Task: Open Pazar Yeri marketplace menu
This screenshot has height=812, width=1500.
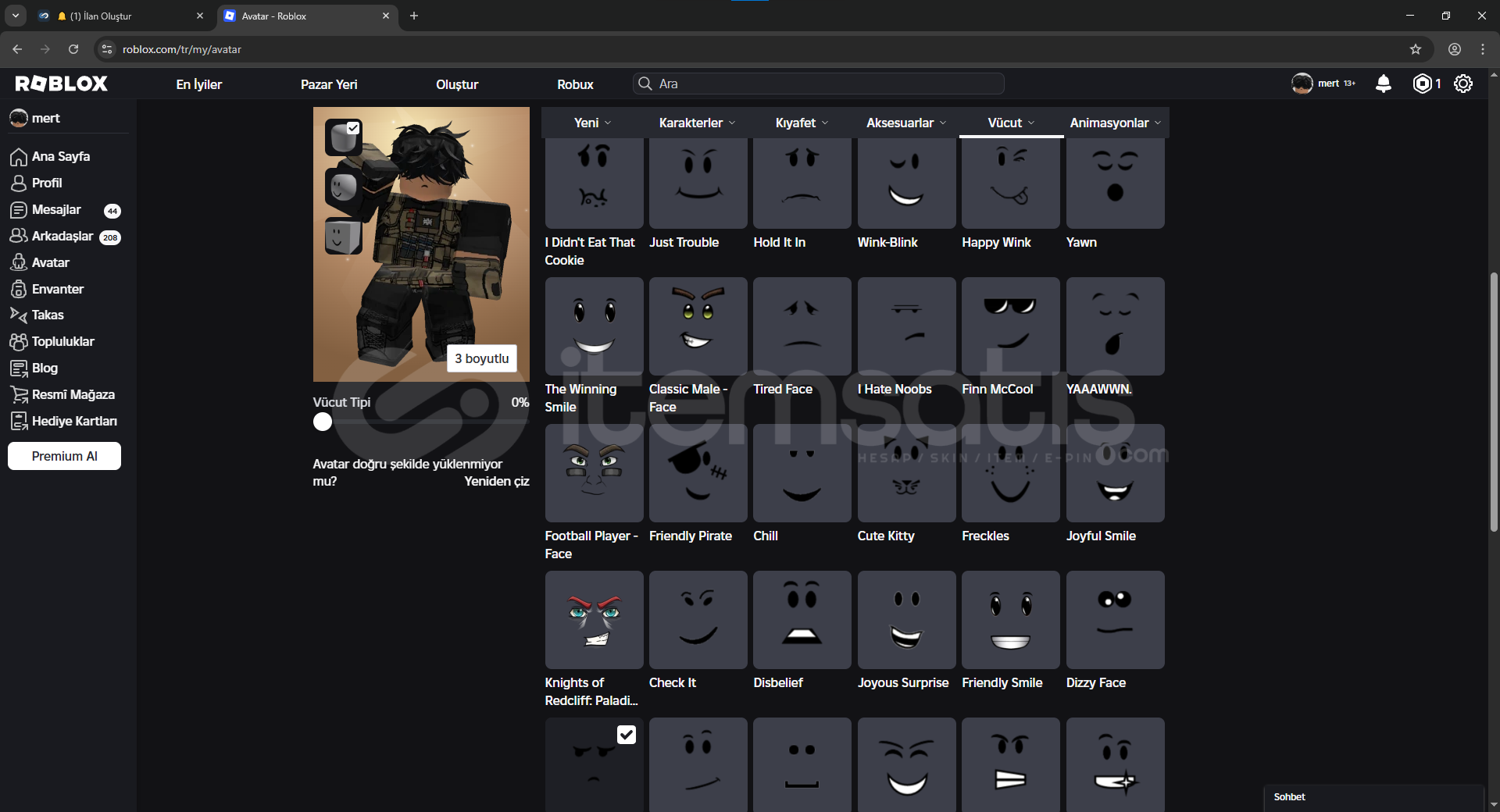Action: 329,84
